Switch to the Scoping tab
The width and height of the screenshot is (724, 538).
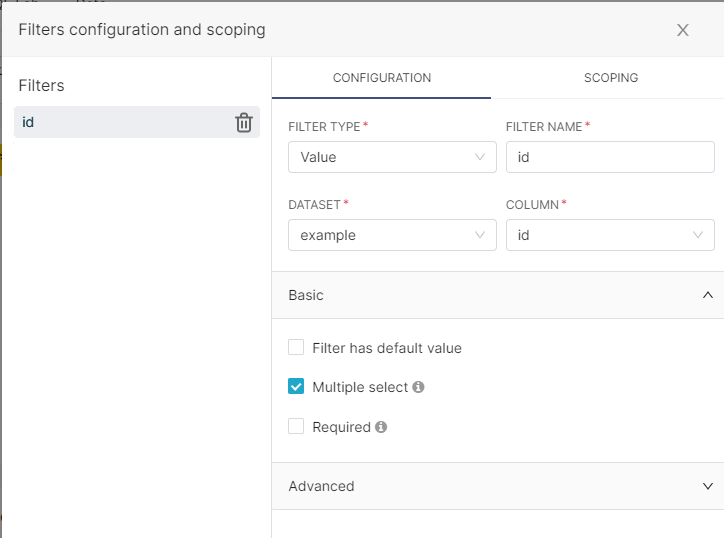tap(610, 78)
